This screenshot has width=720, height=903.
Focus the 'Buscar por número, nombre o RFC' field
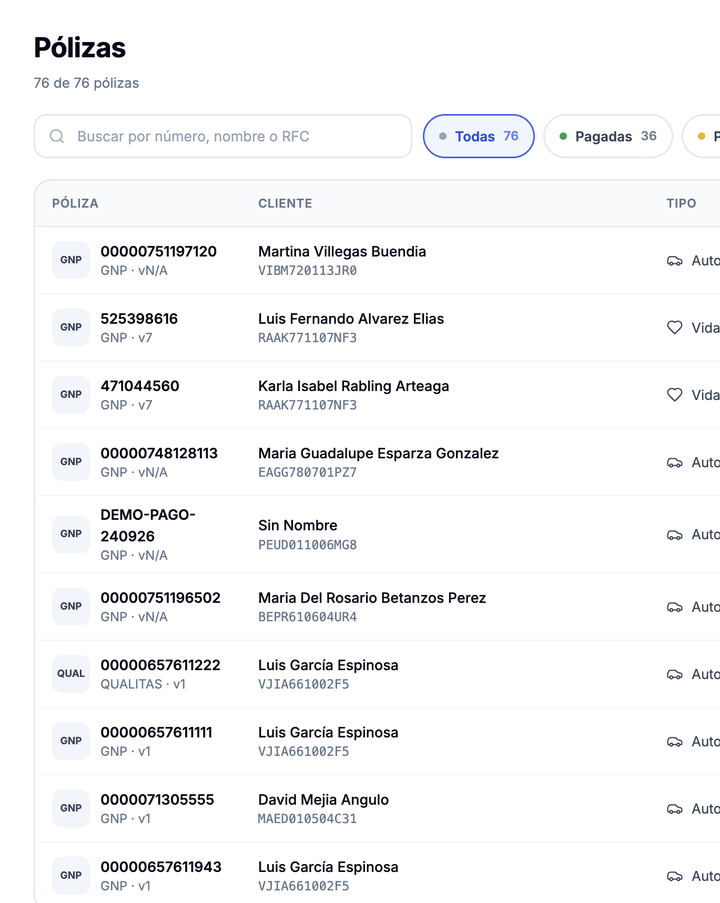click(x=223, y=136)
